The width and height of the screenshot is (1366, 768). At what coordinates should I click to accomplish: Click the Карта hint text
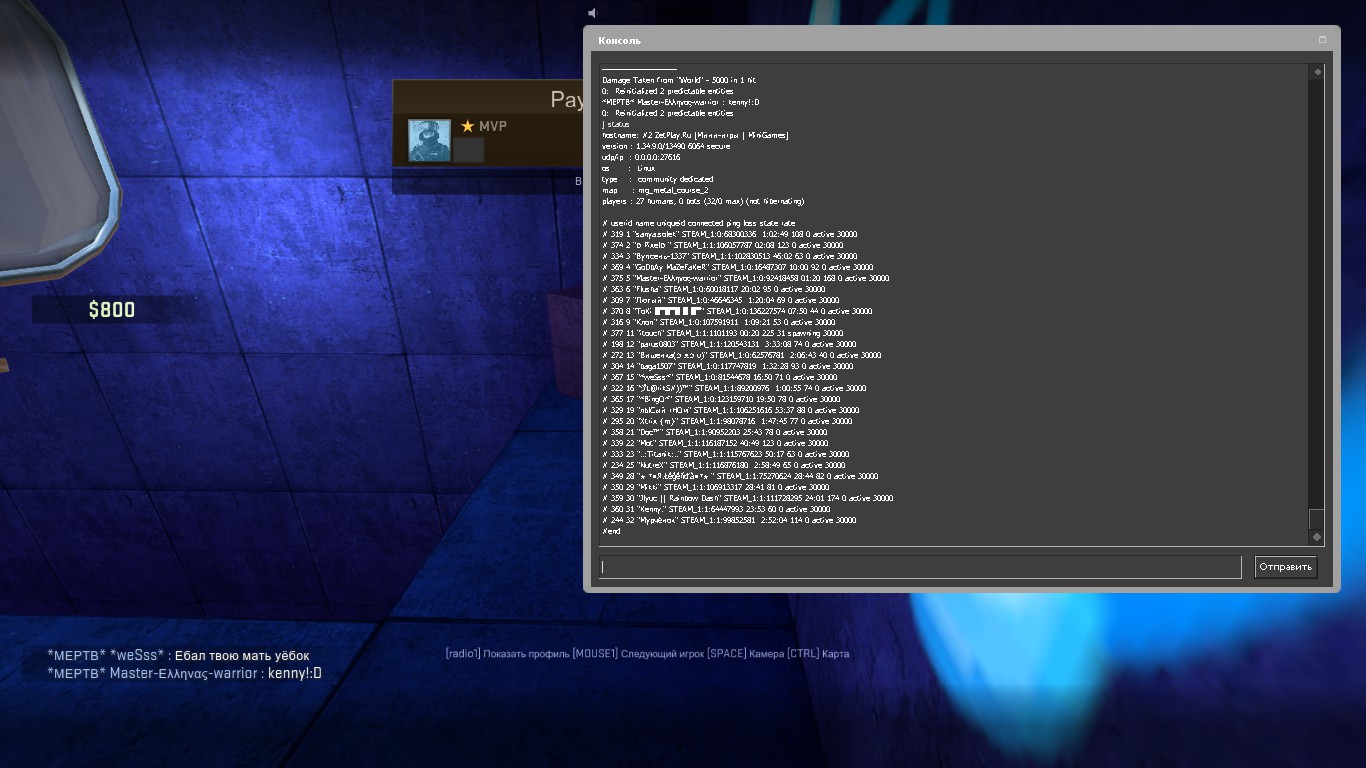835,654
